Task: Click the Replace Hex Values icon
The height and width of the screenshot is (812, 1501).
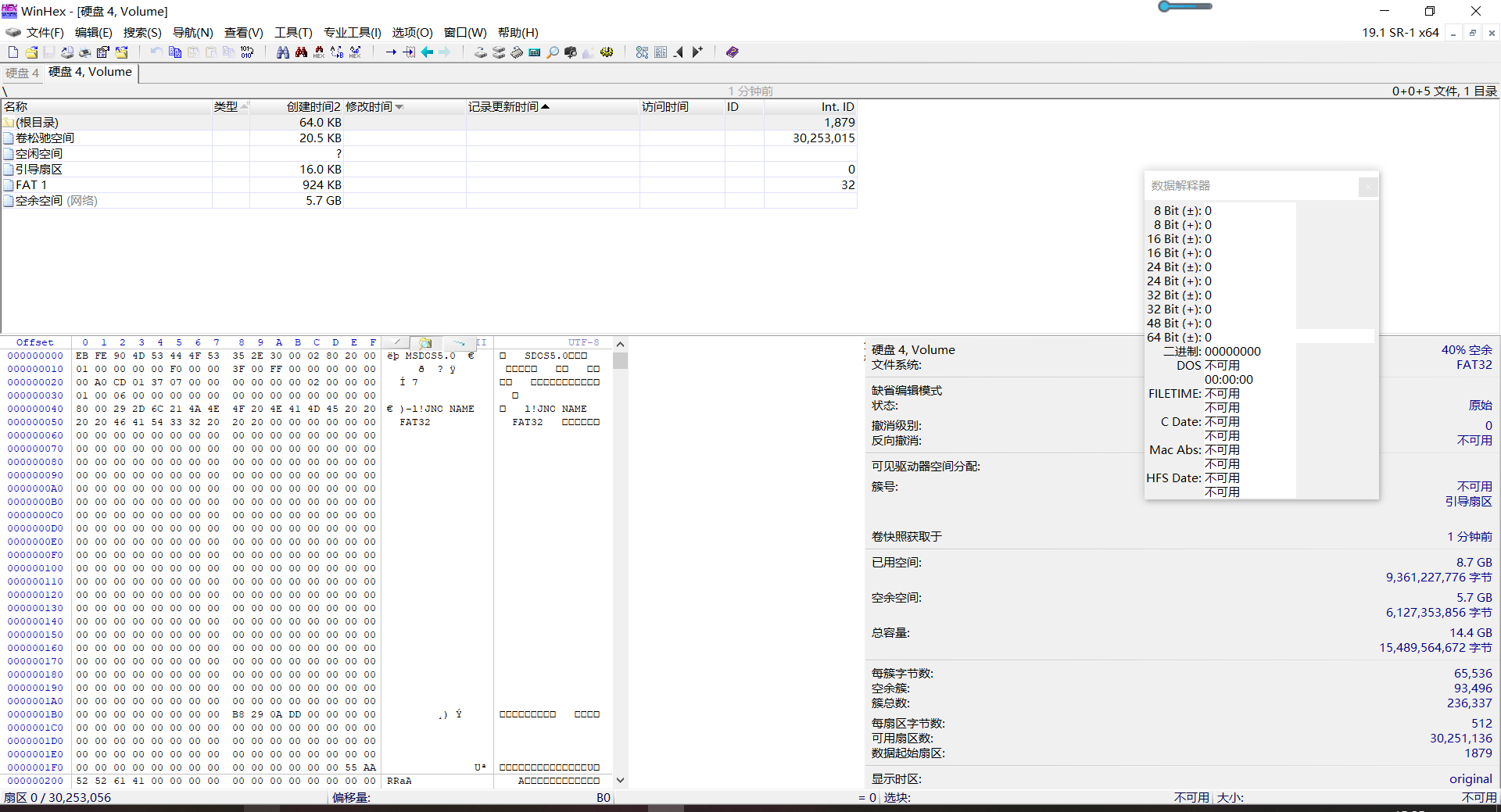Action: [x=355, y=52]
